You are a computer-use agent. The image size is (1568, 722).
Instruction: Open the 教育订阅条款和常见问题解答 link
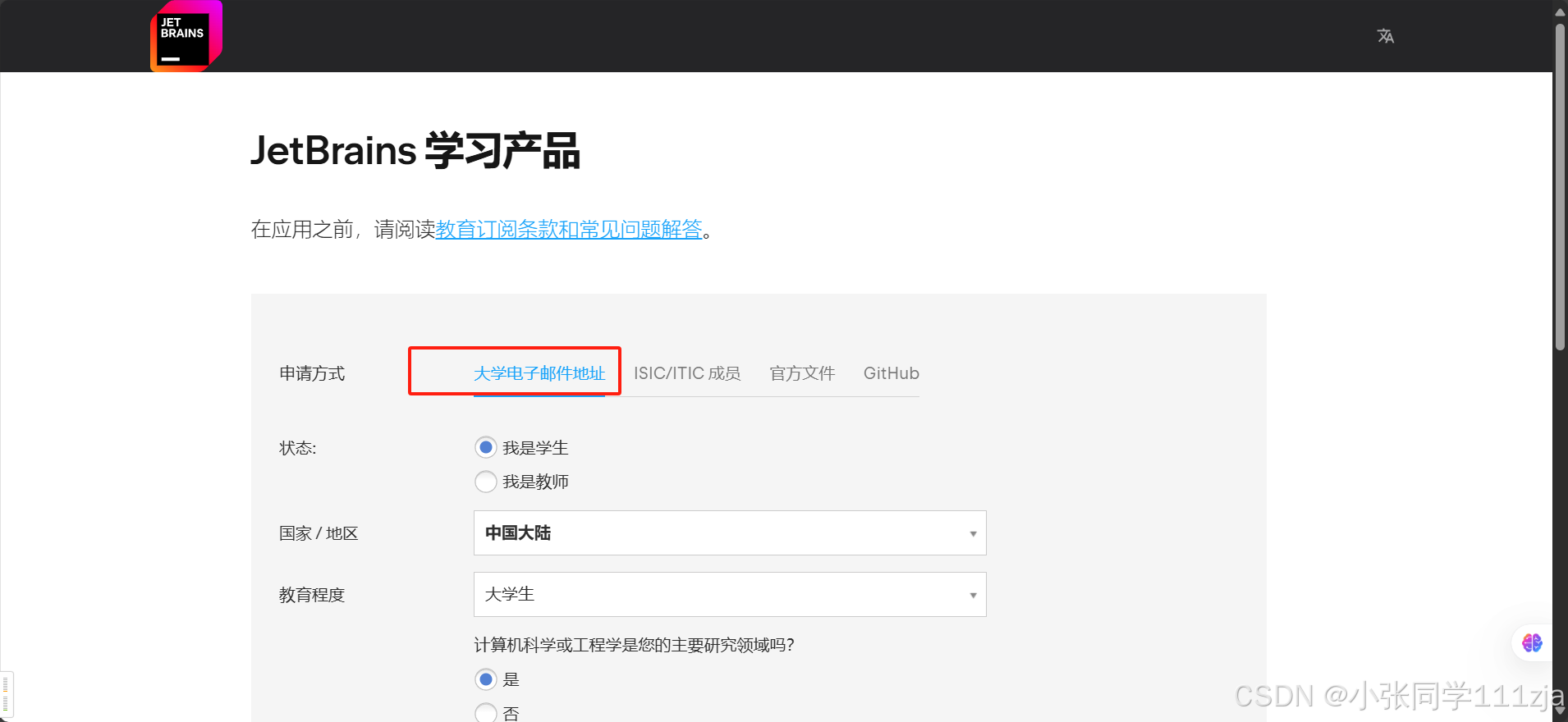(x=569, y=229)
